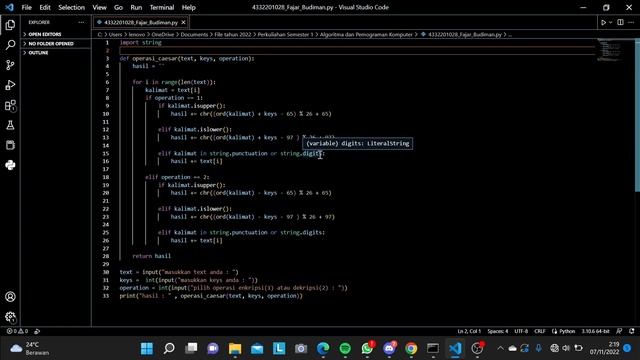Screen dimensions: 640x360
Task: Select the 4332201028_Fajar_Budiman.py editor tab
Action: (141, 22)
